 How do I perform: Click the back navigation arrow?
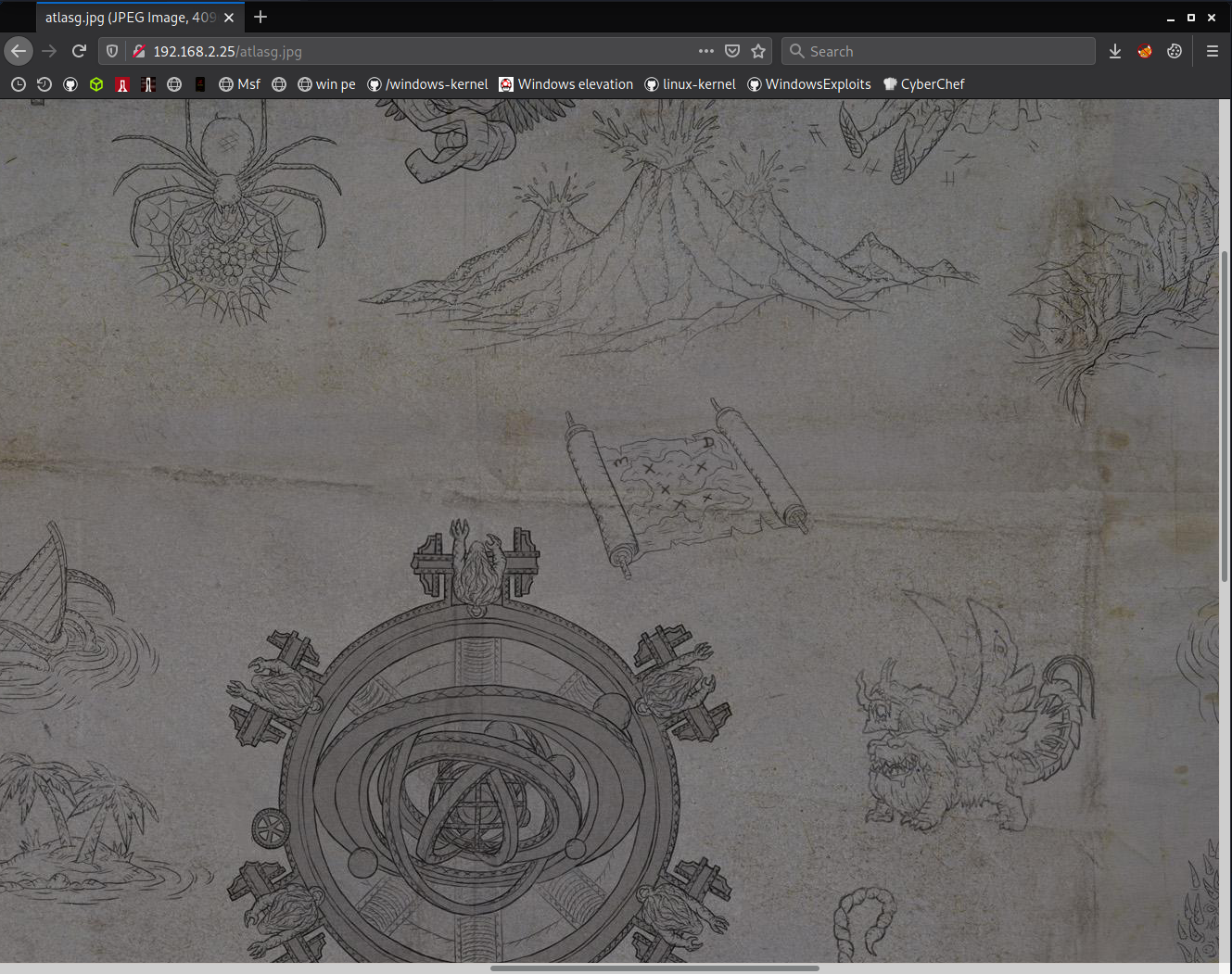click(19, 51)
